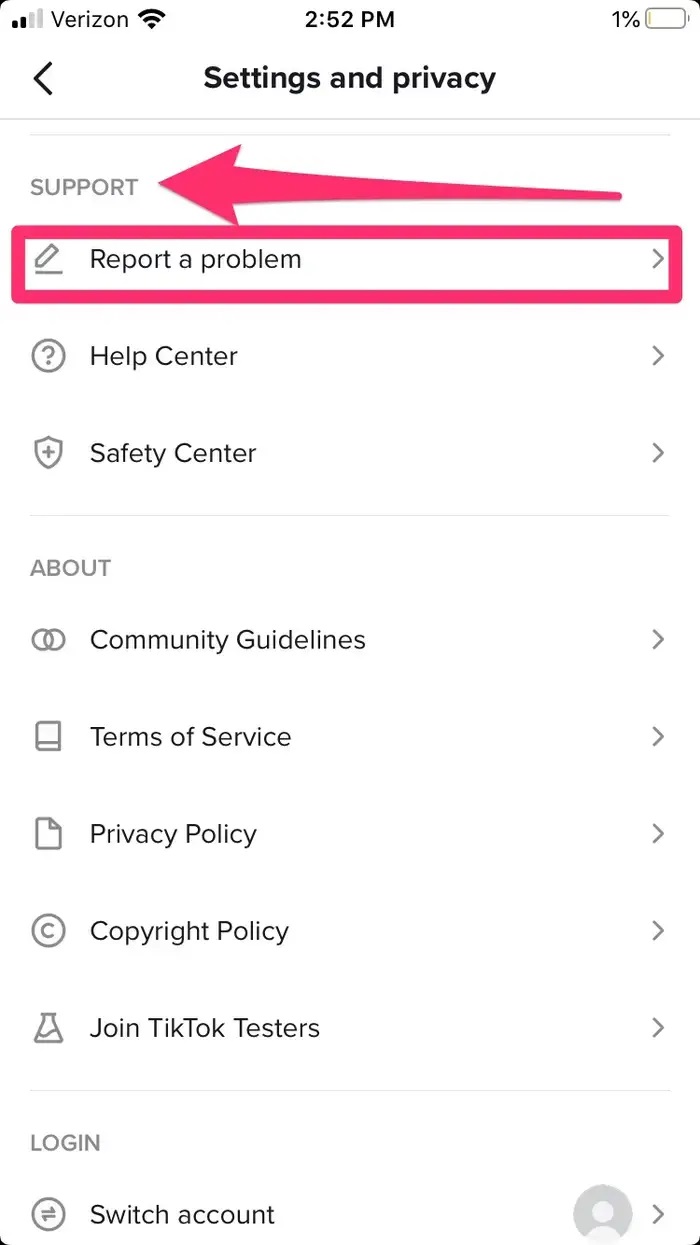The width and height of the screenshot is (700, 1245).
Task: Tap the back arrow in the header
Action: [43, 78]
